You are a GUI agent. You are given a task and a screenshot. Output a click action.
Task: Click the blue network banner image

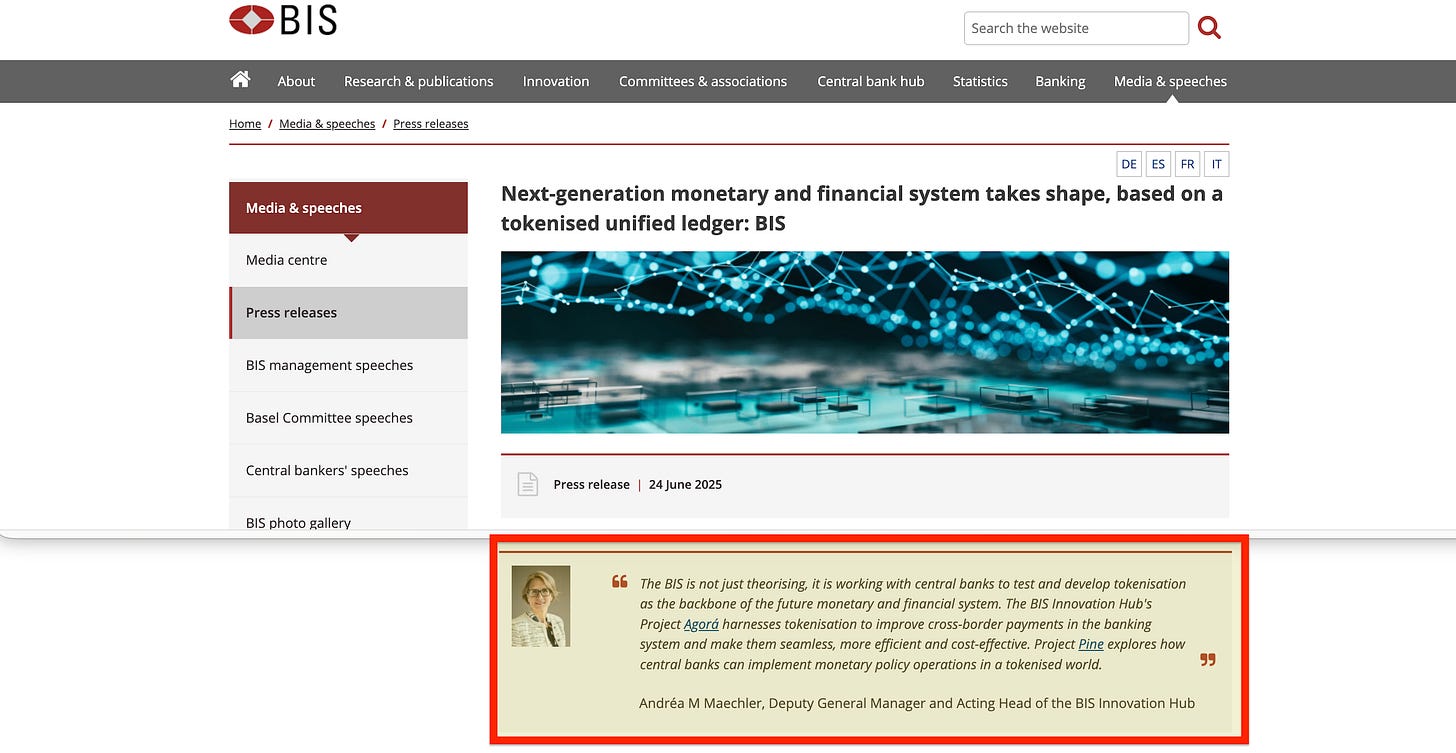click(865, 342)
